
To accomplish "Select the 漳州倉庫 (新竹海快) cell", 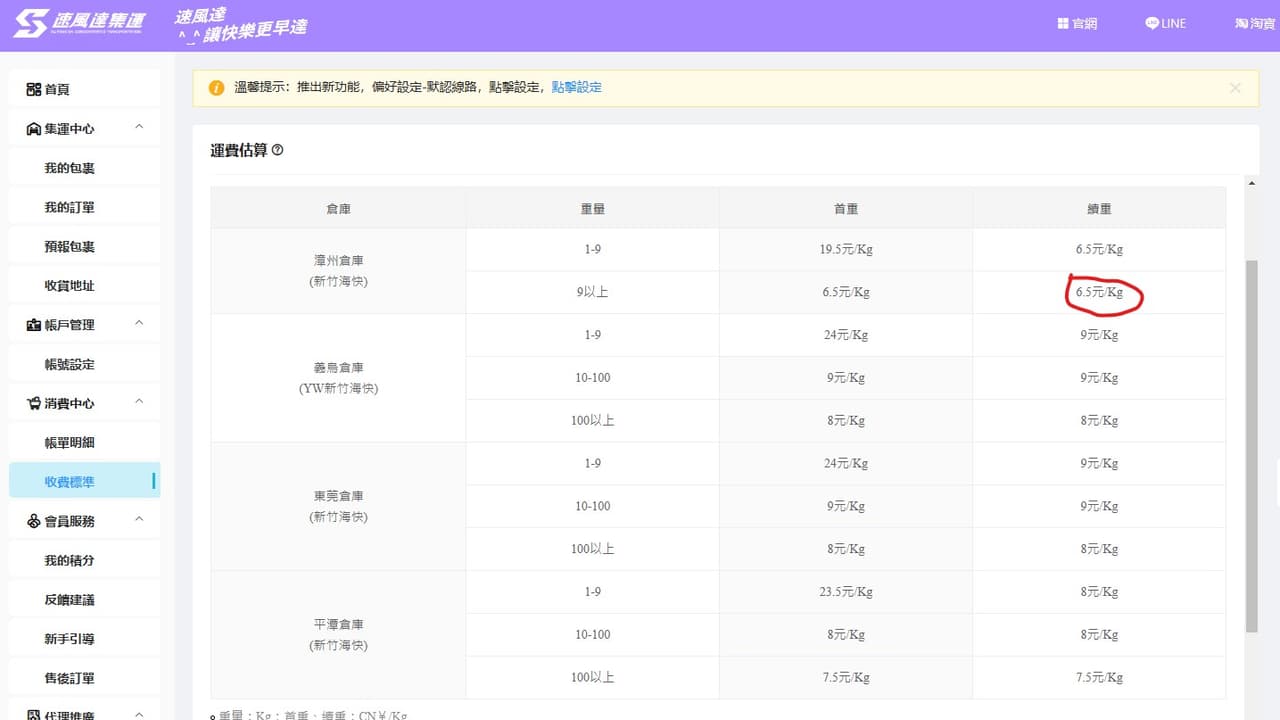I will [x=339, y=271].
